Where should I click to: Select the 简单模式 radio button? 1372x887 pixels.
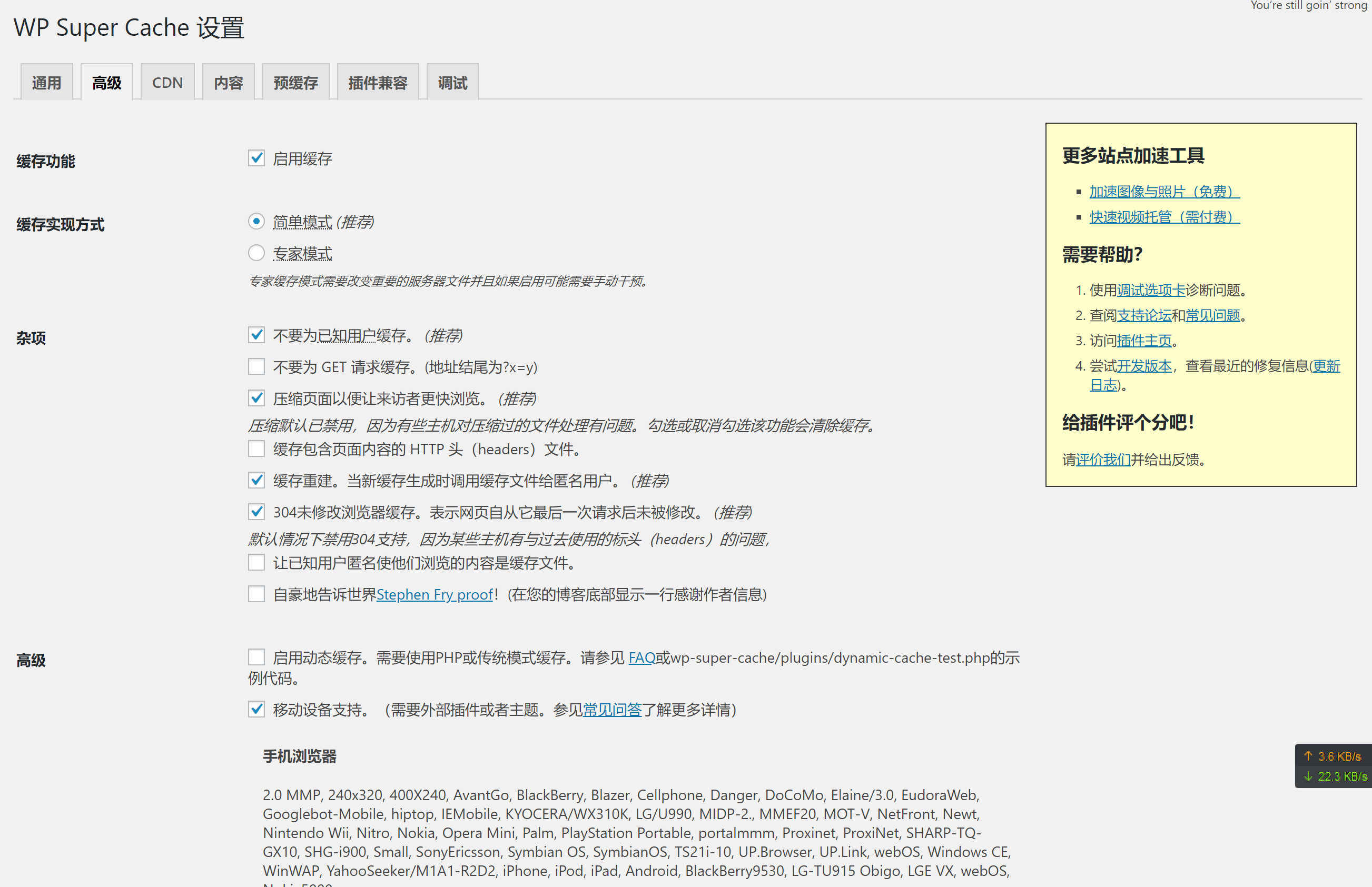point(256,221)
